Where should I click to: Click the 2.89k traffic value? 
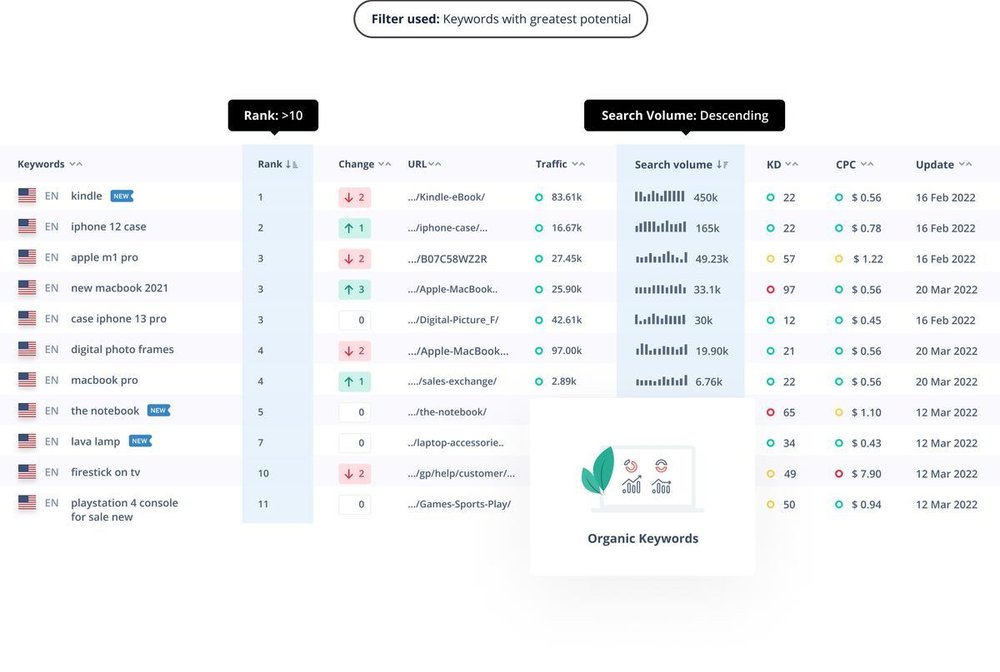(564, 381)
